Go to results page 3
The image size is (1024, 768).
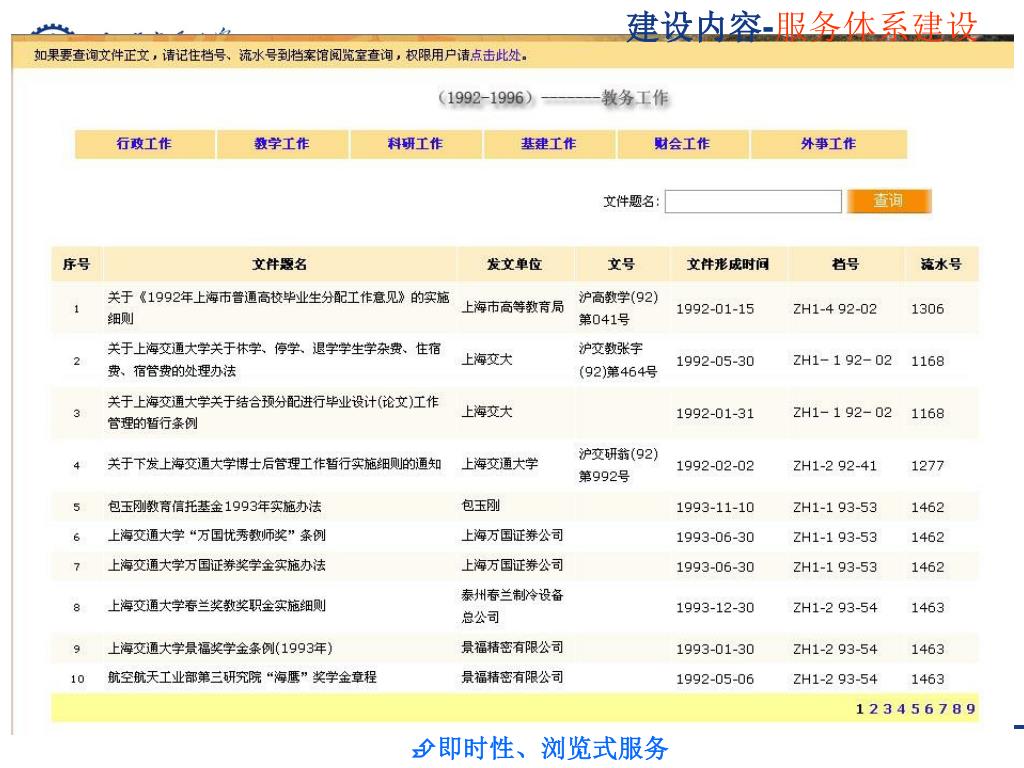click(887, 709)
